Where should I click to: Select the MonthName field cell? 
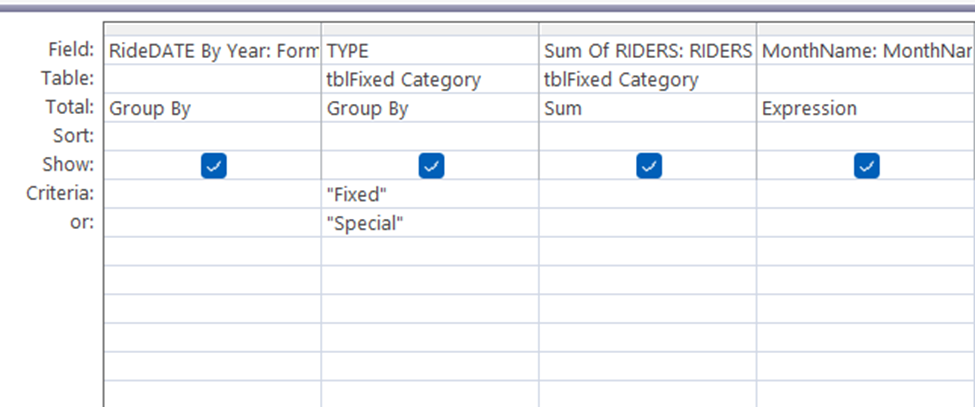pos(866,50)
